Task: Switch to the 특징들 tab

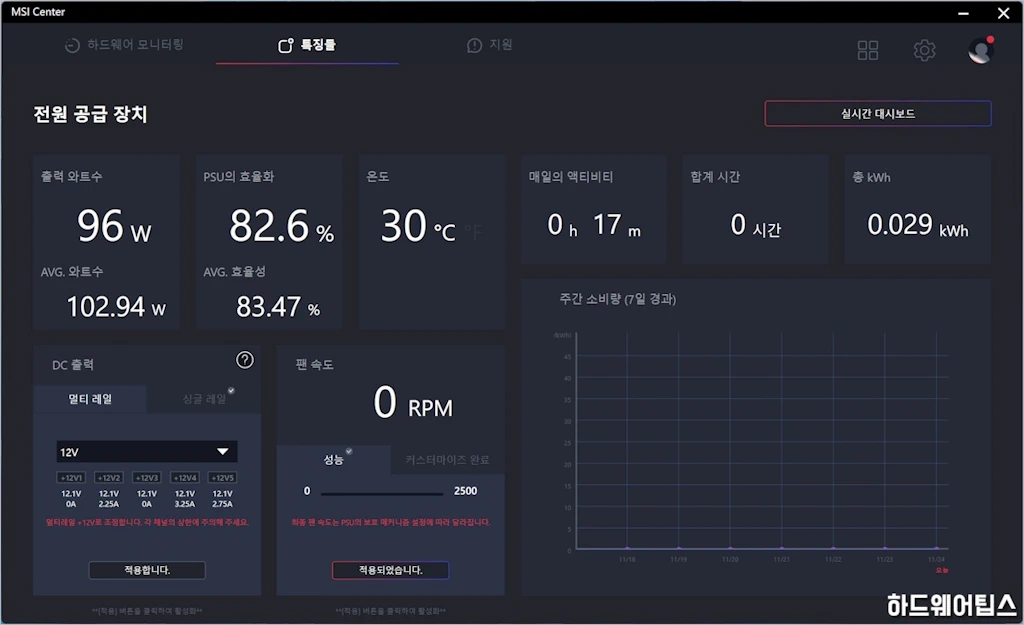Action: [x=307, y=45]
